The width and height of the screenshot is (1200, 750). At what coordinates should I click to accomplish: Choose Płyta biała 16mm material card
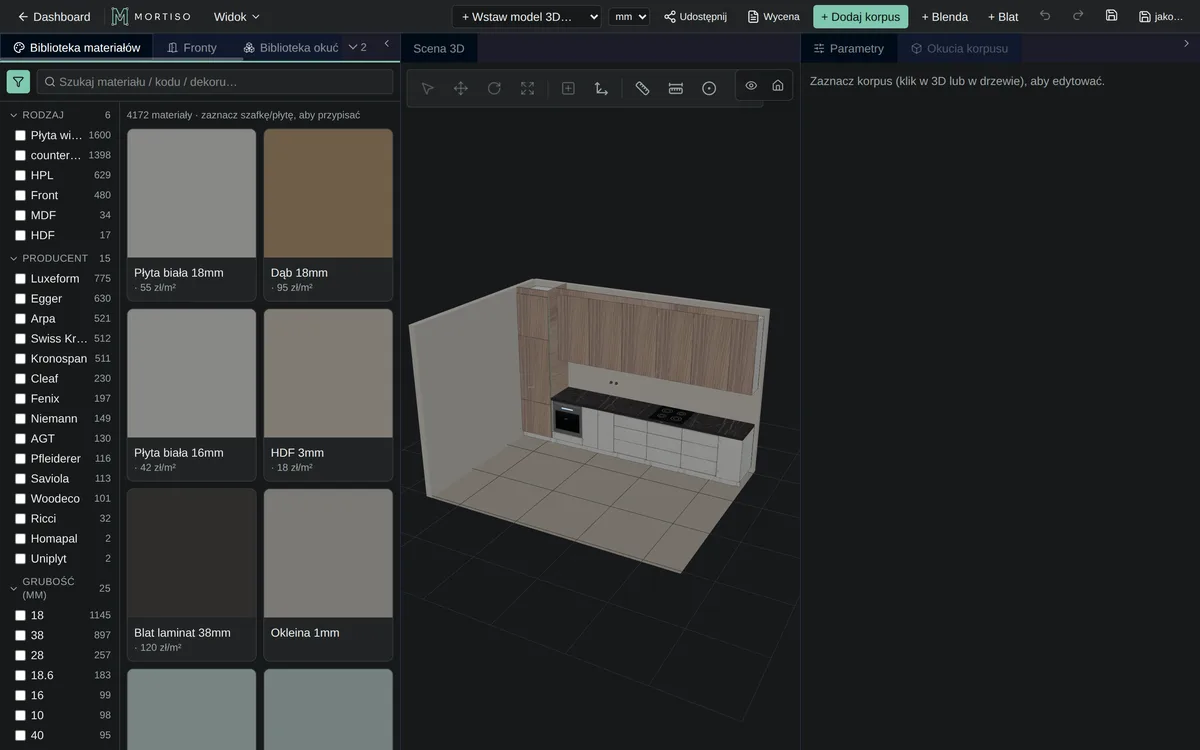192,394
